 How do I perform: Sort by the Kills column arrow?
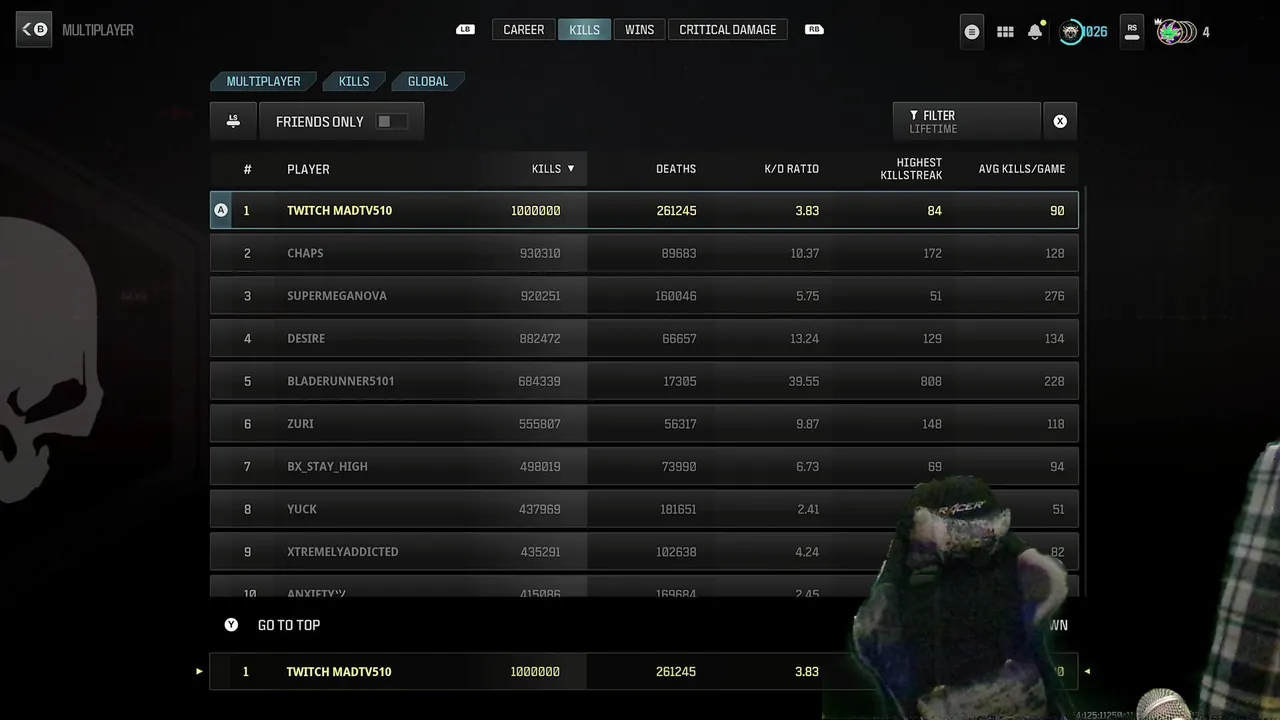[571, 168]
